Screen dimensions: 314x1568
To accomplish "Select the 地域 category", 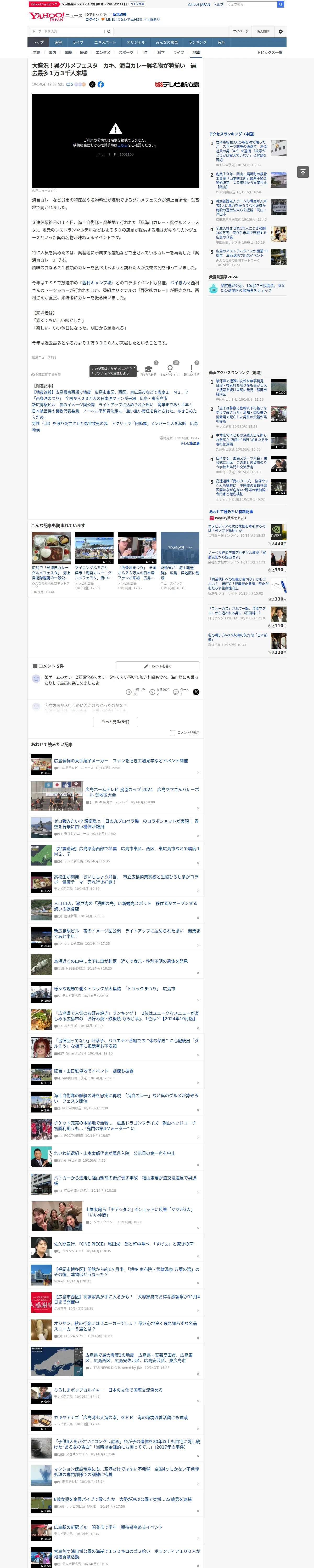I will pos(196,53).
